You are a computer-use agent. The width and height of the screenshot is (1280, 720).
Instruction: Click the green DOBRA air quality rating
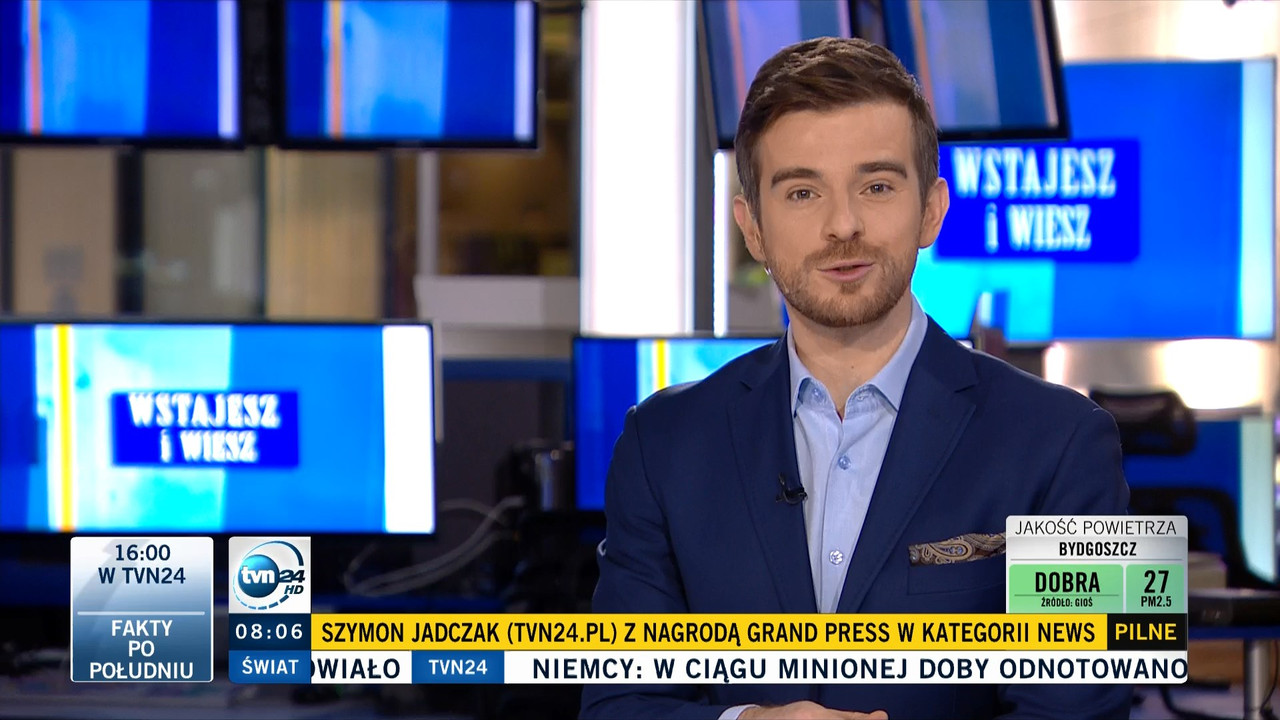(1066, 587)
